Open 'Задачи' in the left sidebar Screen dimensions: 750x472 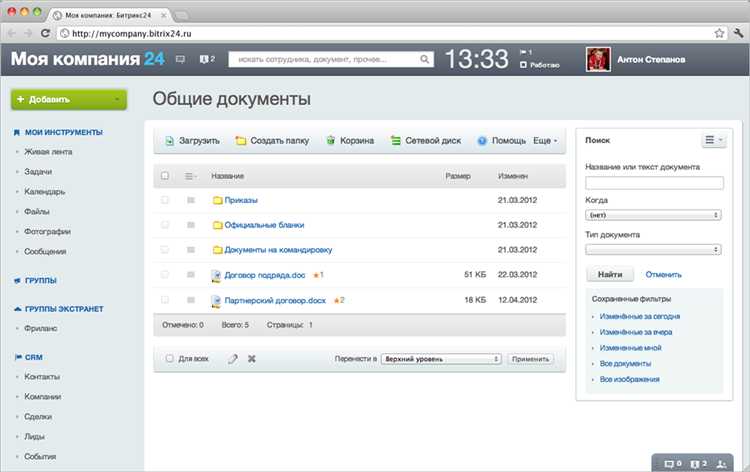tap(38, 172)
